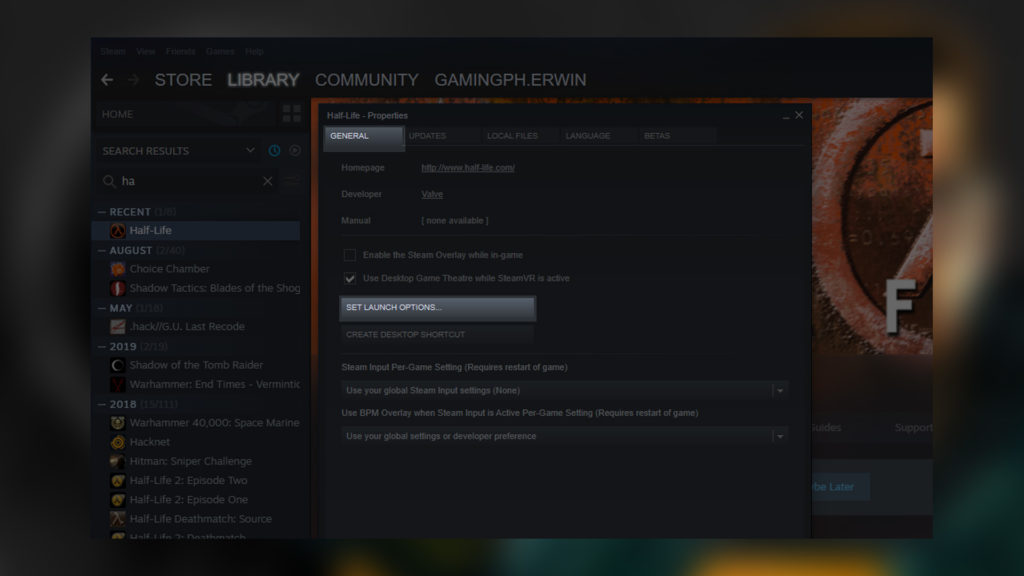
Task: Open the Support link on game page
Action: pos(913,428)
